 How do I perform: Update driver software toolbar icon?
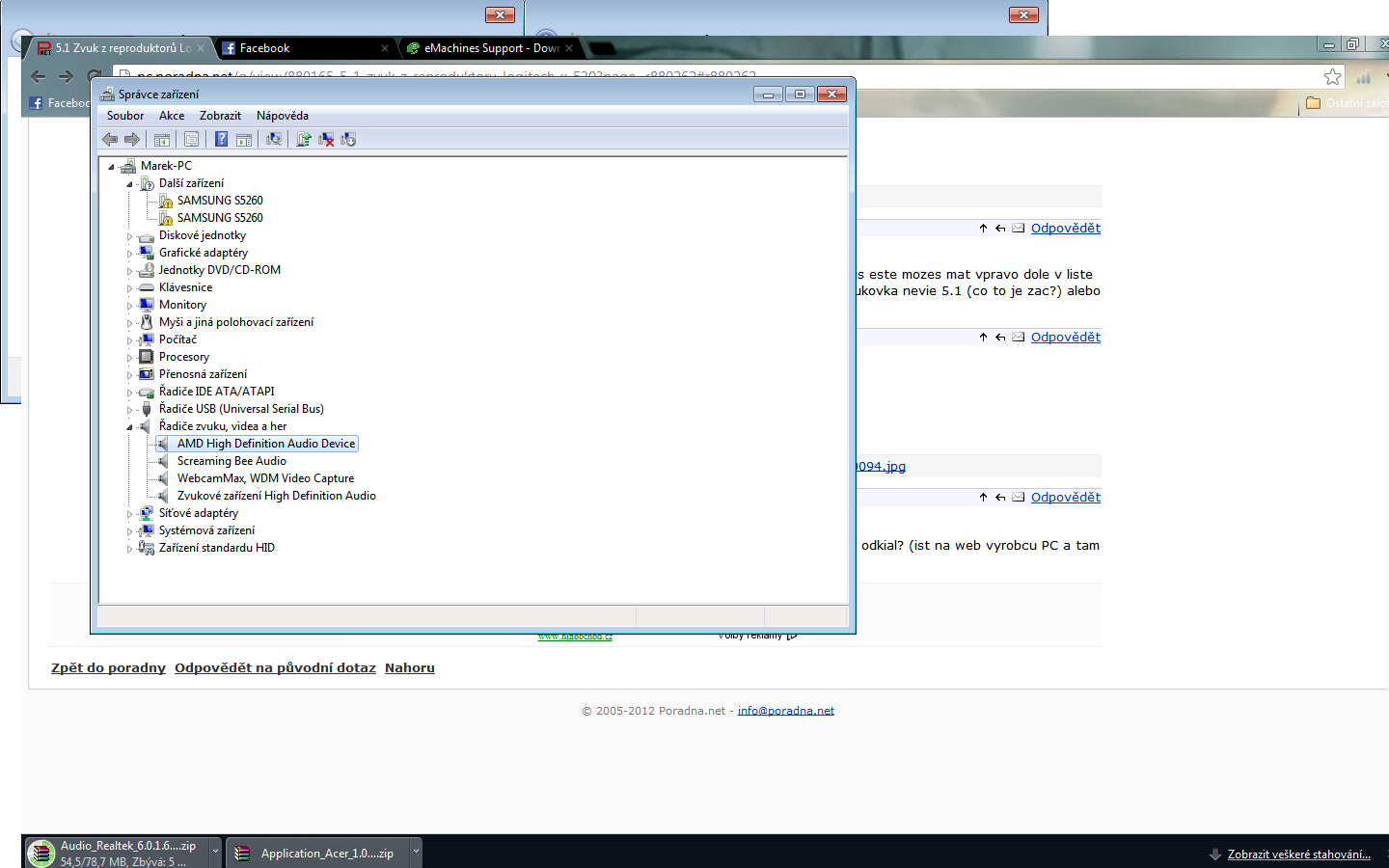tap(304, 140)
